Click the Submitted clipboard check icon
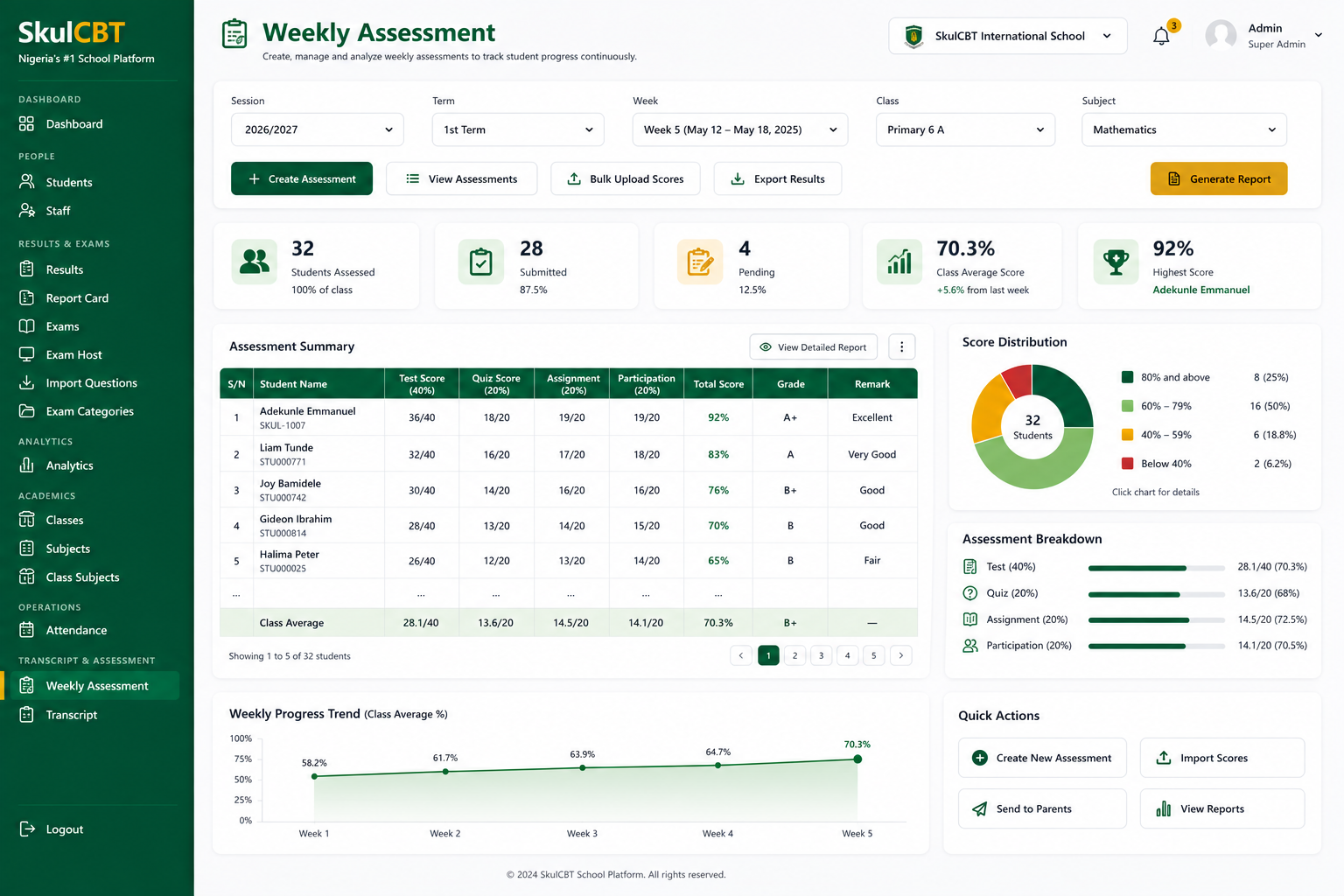 481,262
